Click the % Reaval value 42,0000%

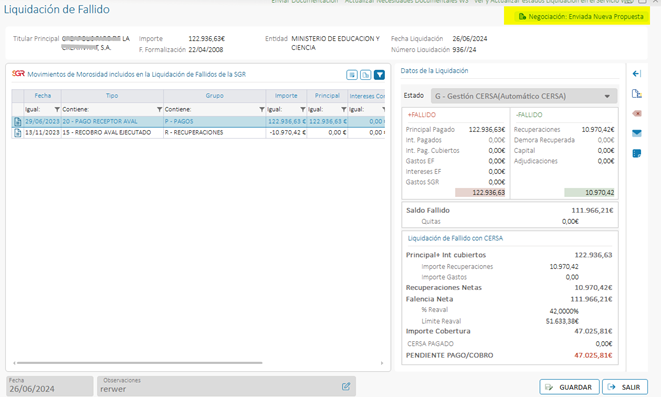pos(564,311)
